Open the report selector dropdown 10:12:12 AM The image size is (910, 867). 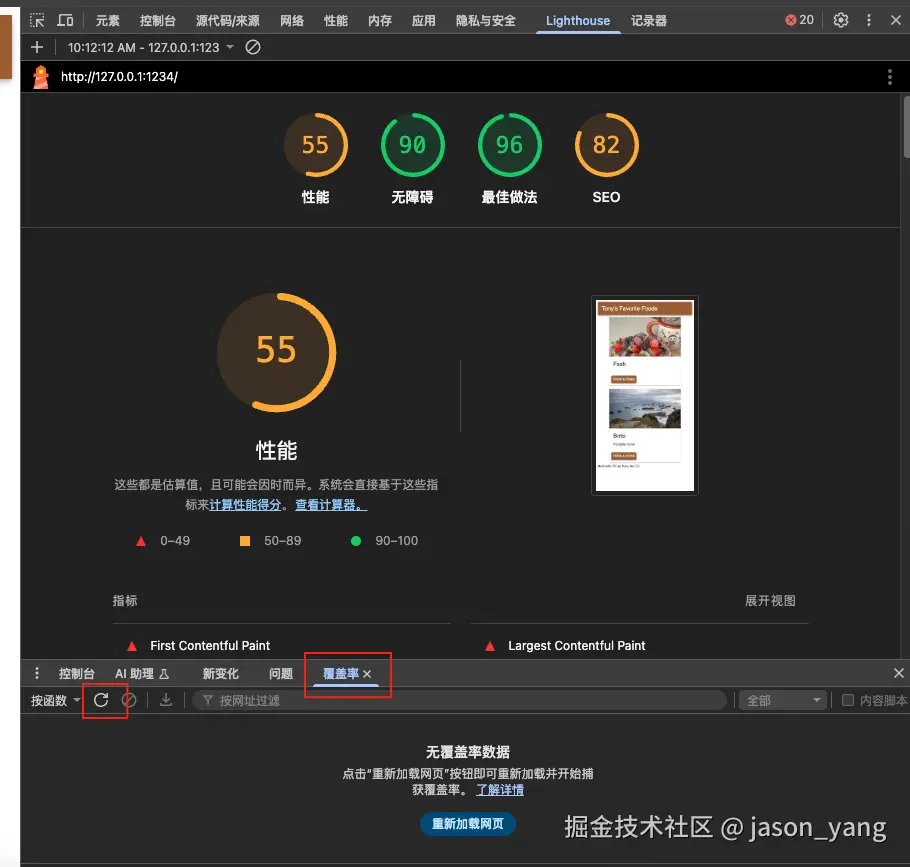[150, 48]
